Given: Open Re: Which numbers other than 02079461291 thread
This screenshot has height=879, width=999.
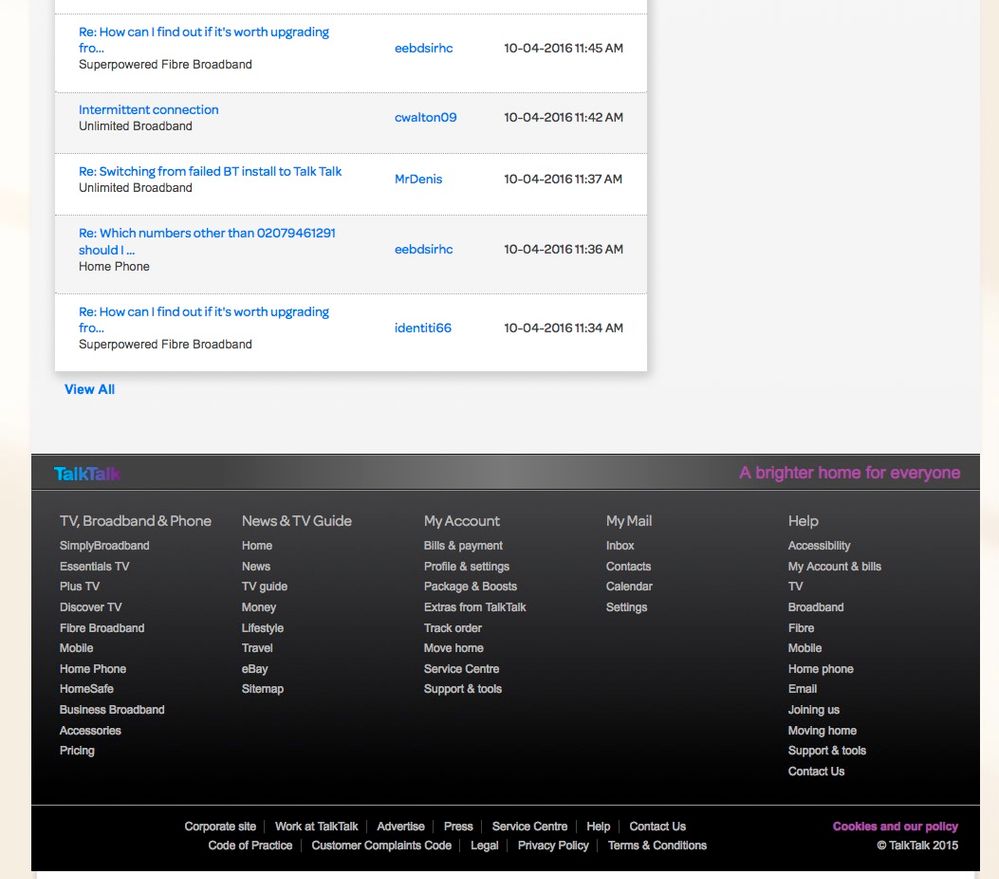Looking at the screenshot, I should (207, 241).
